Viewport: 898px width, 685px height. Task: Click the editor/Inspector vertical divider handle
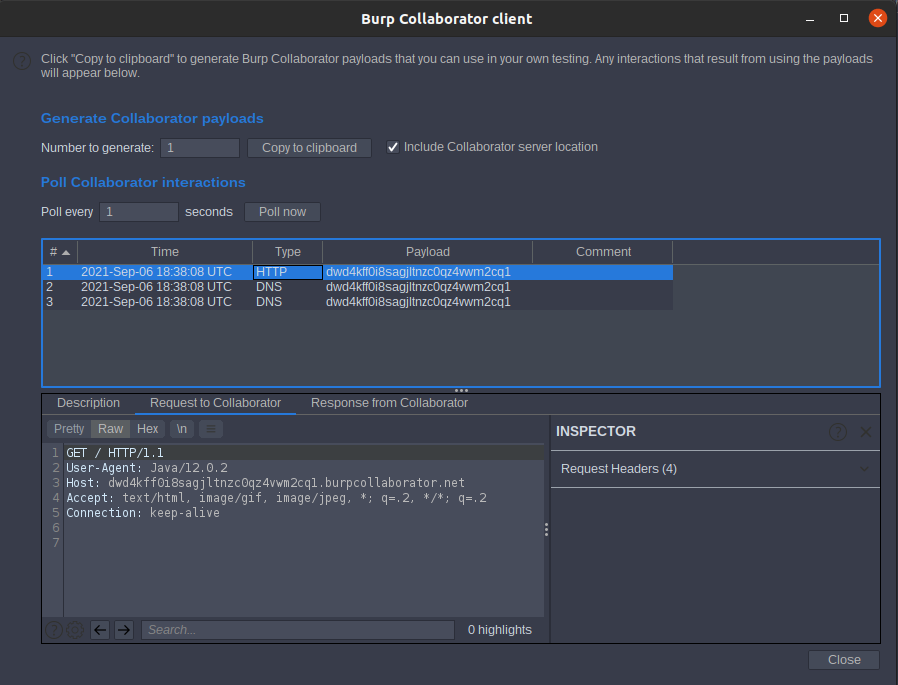546,530
